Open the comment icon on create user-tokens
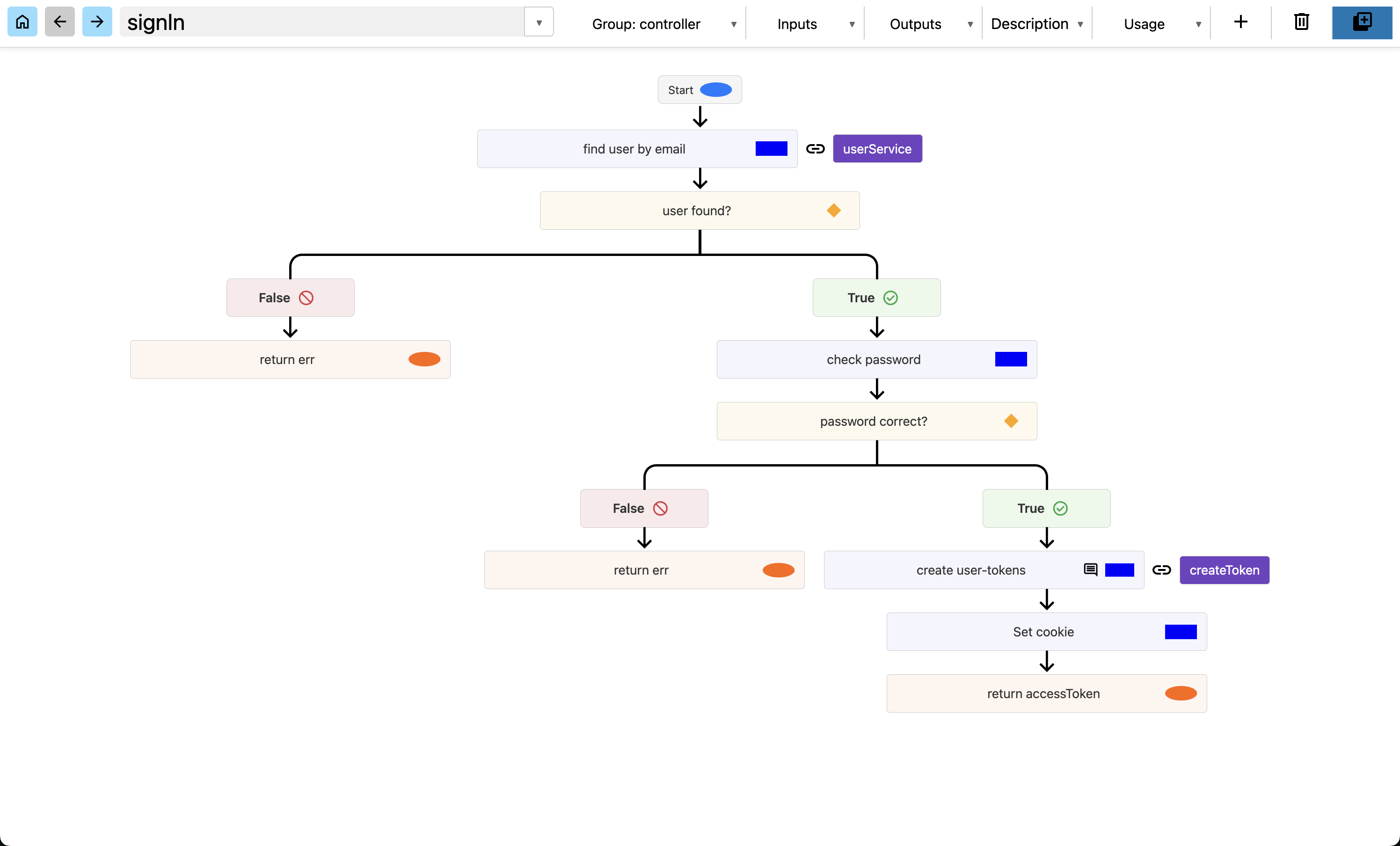1400x846 pixels. pos(1090,570)
